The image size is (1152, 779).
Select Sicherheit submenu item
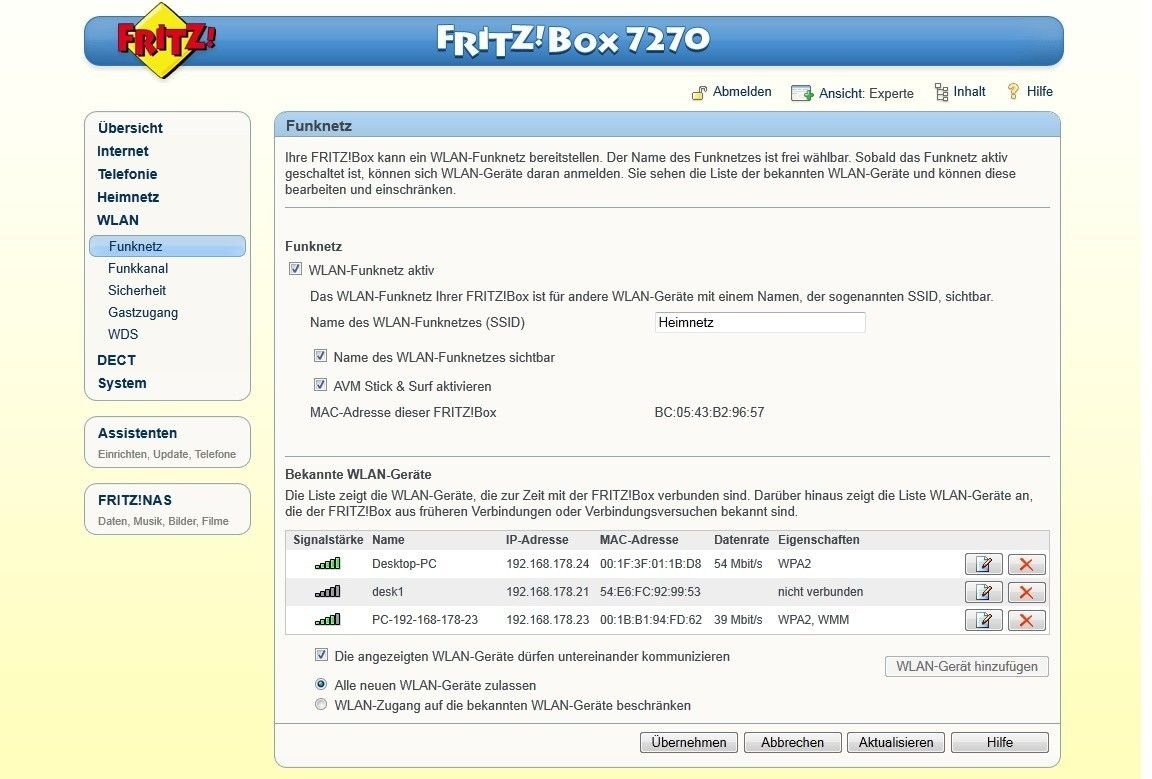pyautogui.click(x=137, y=290)
